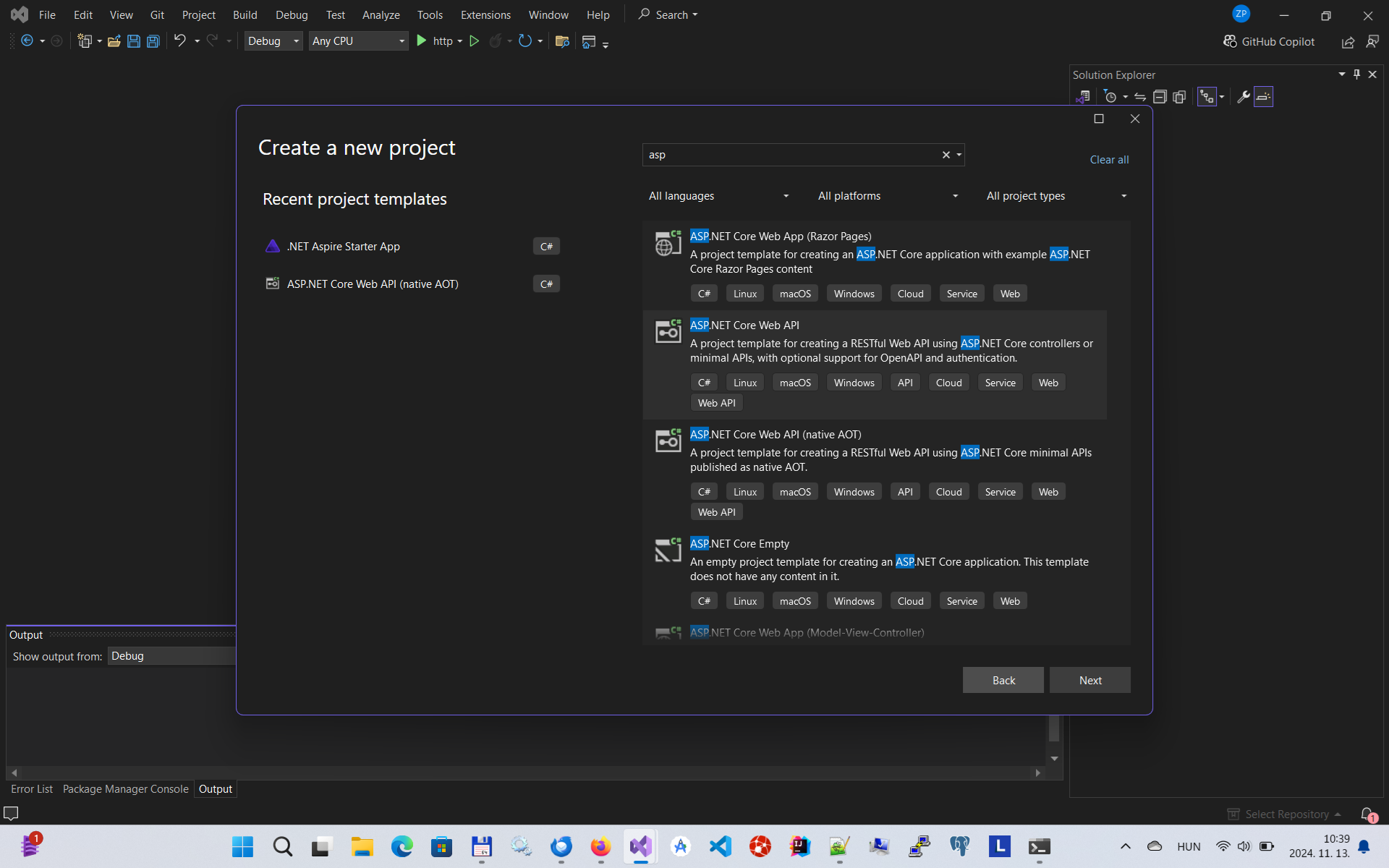This screenshot has width=1389, height=868.
Task: Maximize the Create a new project dialog
Action: pos(1099,119)
